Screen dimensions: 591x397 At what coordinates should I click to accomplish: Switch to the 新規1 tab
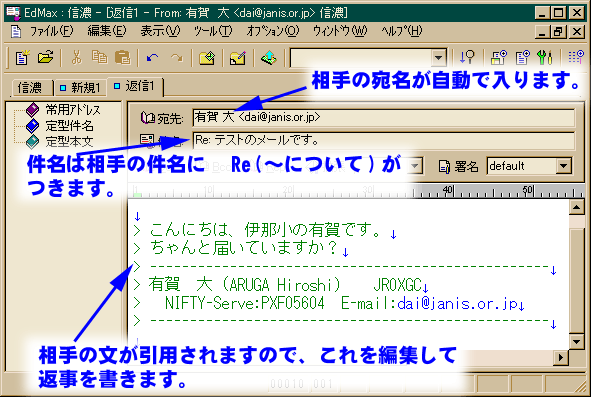80,88
